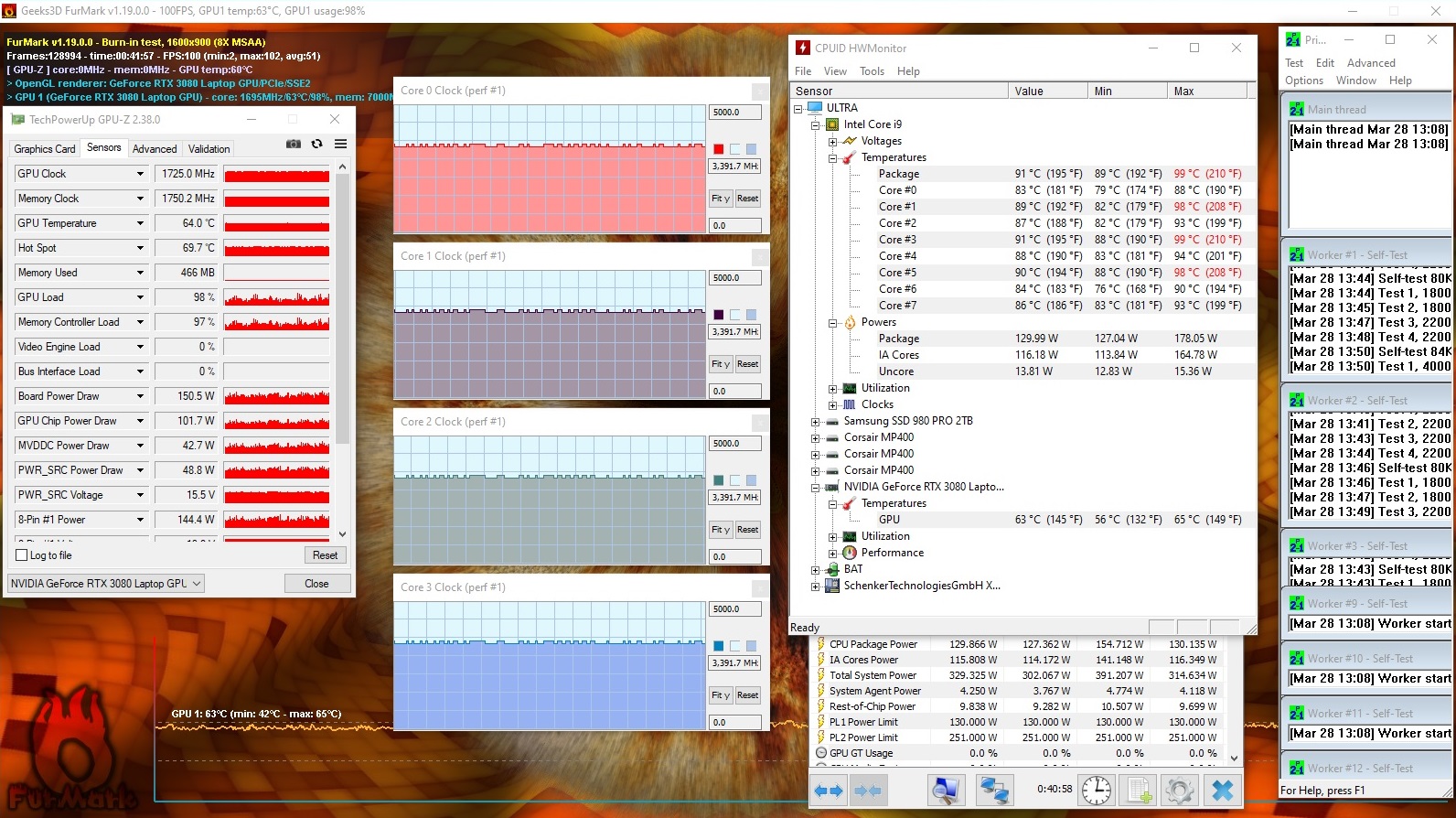Select the Corsair MP400 row above NVIDIA GeForce

(879, 471)
